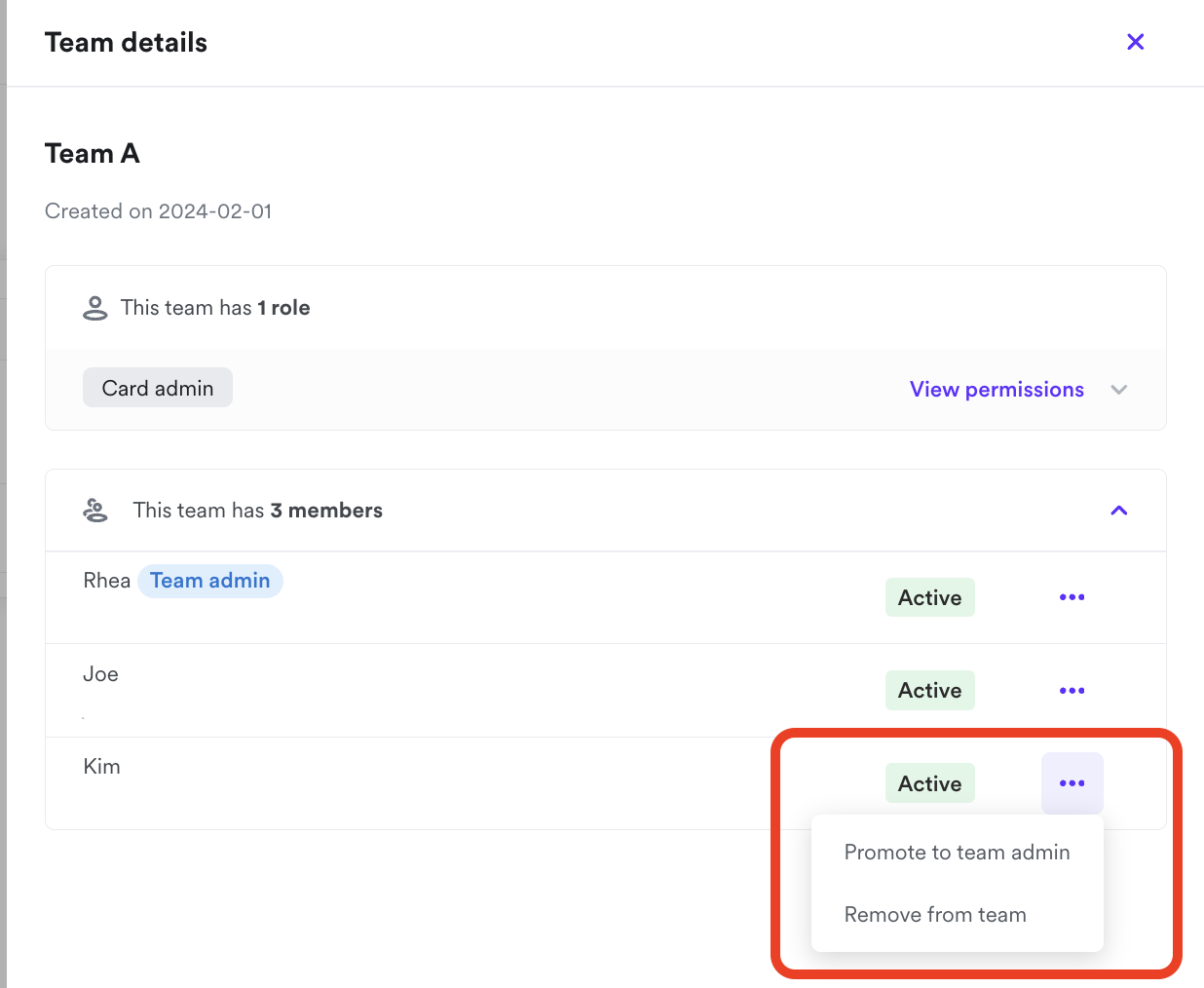Open the three-dot menu for Rhea
The height and width of the screenshot is (988, 1204).
point(1072,597)
